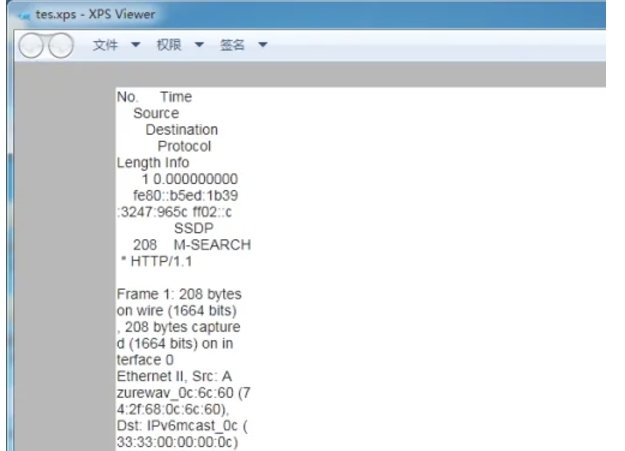Click the "Dst: IPv6mcast_0c (" line
625x451 pixels.
point(182,426)
